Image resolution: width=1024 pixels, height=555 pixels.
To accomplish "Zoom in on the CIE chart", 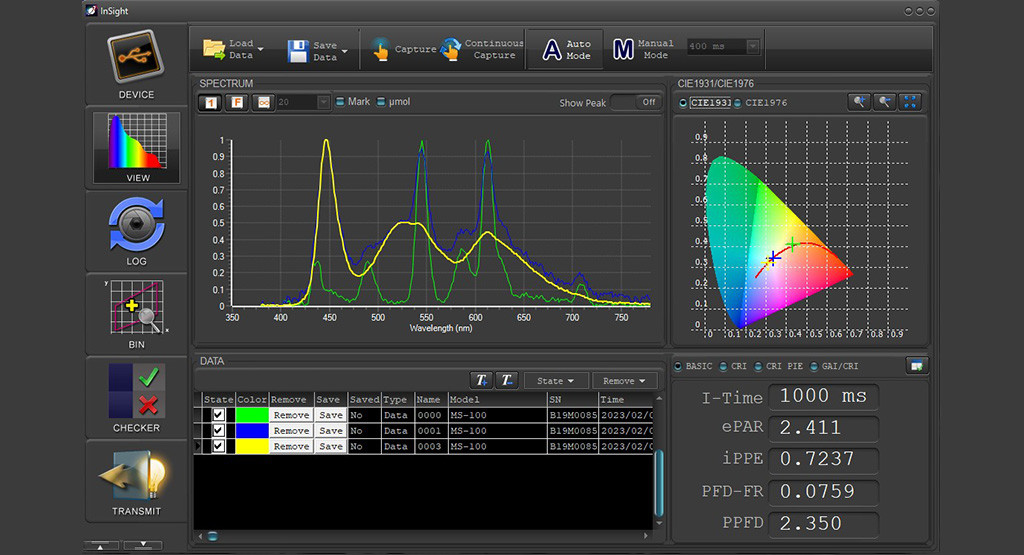I will 859,102.
